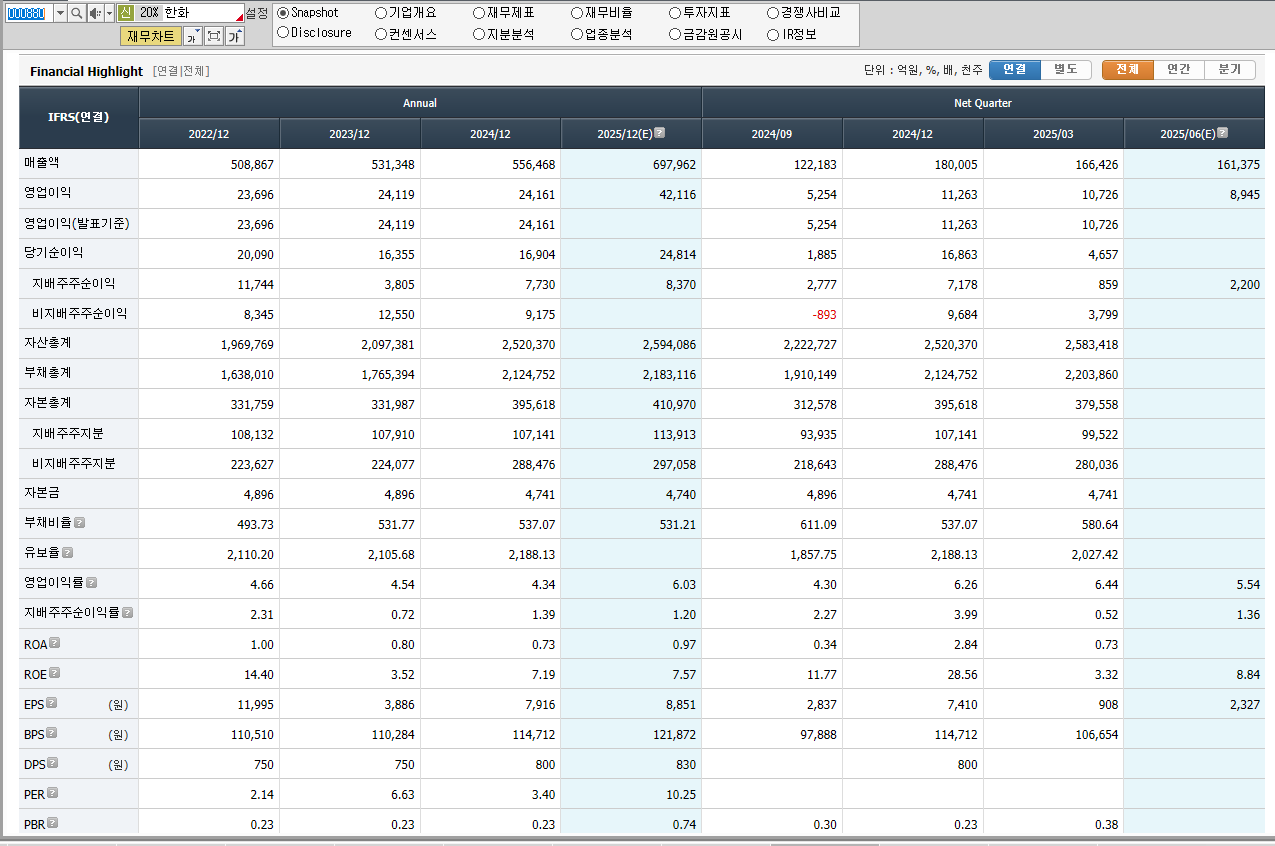Click the IFRS(연결) table header
The width and height of the screenshot is (1275, 846).
(x=79, y=118)
